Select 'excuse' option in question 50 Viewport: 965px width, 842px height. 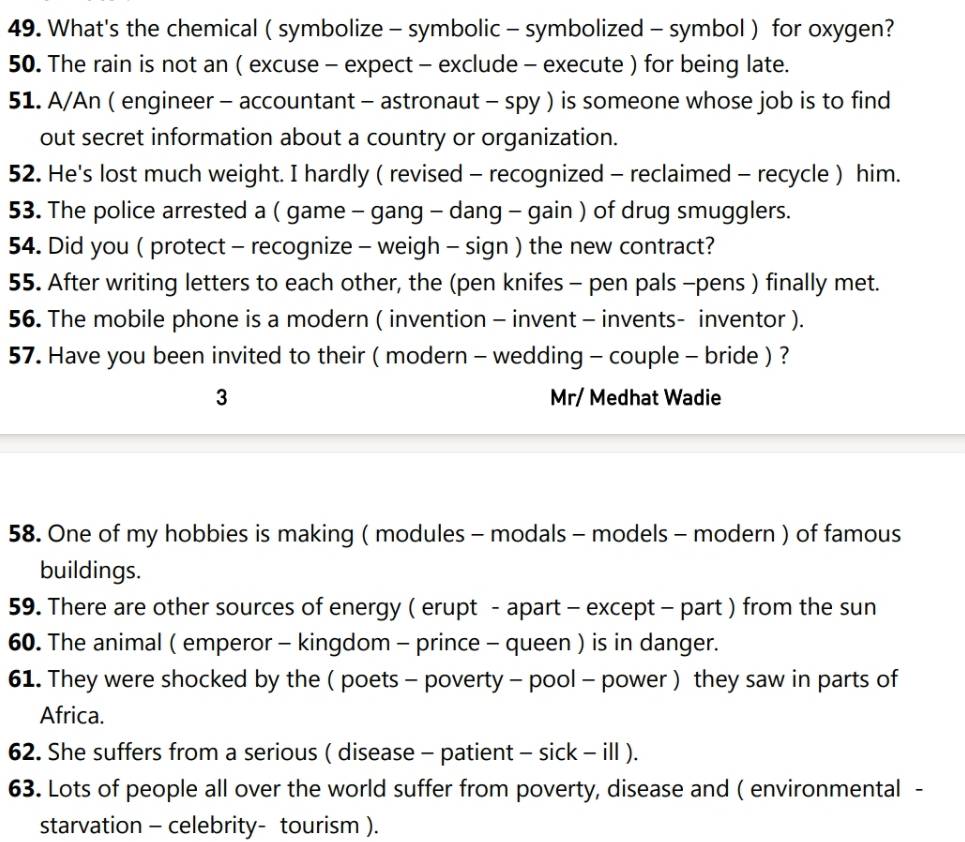coord(284,65)
